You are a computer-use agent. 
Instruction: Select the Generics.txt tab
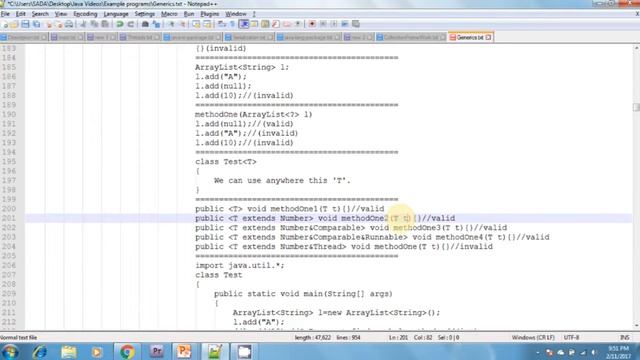point(470,37)
